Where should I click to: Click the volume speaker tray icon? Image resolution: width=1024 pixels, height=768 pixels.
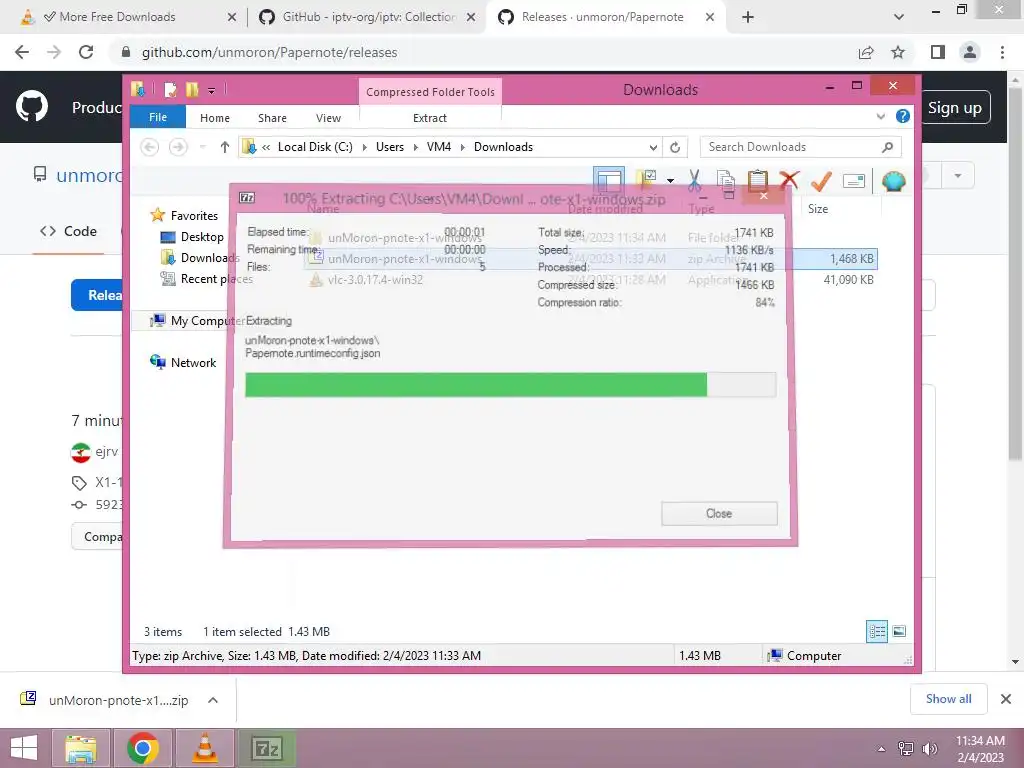pos(929,748)
